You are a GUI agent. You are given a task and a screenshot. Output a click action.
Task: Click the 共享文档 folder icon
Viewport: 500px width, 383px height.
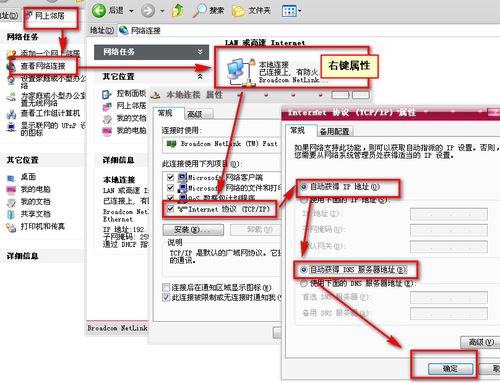(11, 214)
